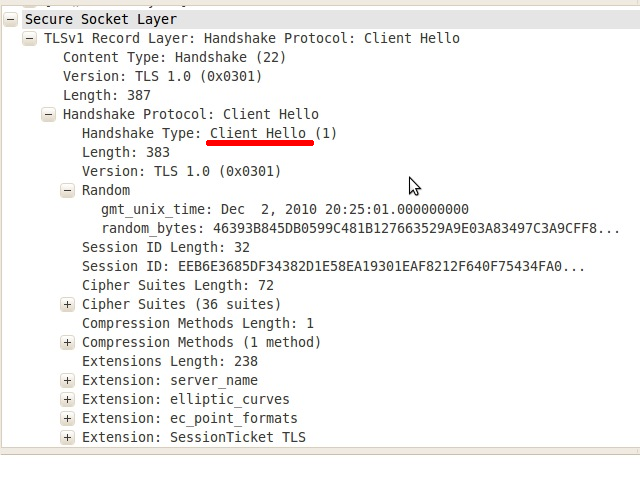Collapse the Secure Socket Layer node
Image resolution: width=640 pixels, height=480 pixels.
pyautogui.click(x=11, y=19)
